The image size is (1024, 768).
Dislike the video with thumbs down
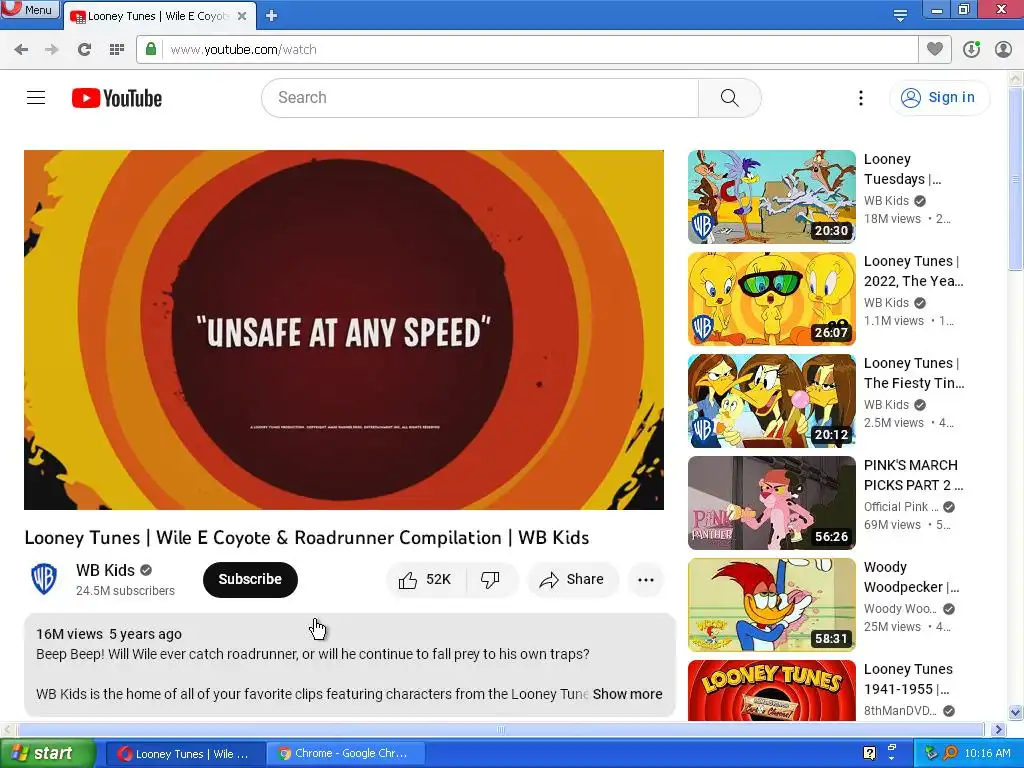(x=491, y=579)
